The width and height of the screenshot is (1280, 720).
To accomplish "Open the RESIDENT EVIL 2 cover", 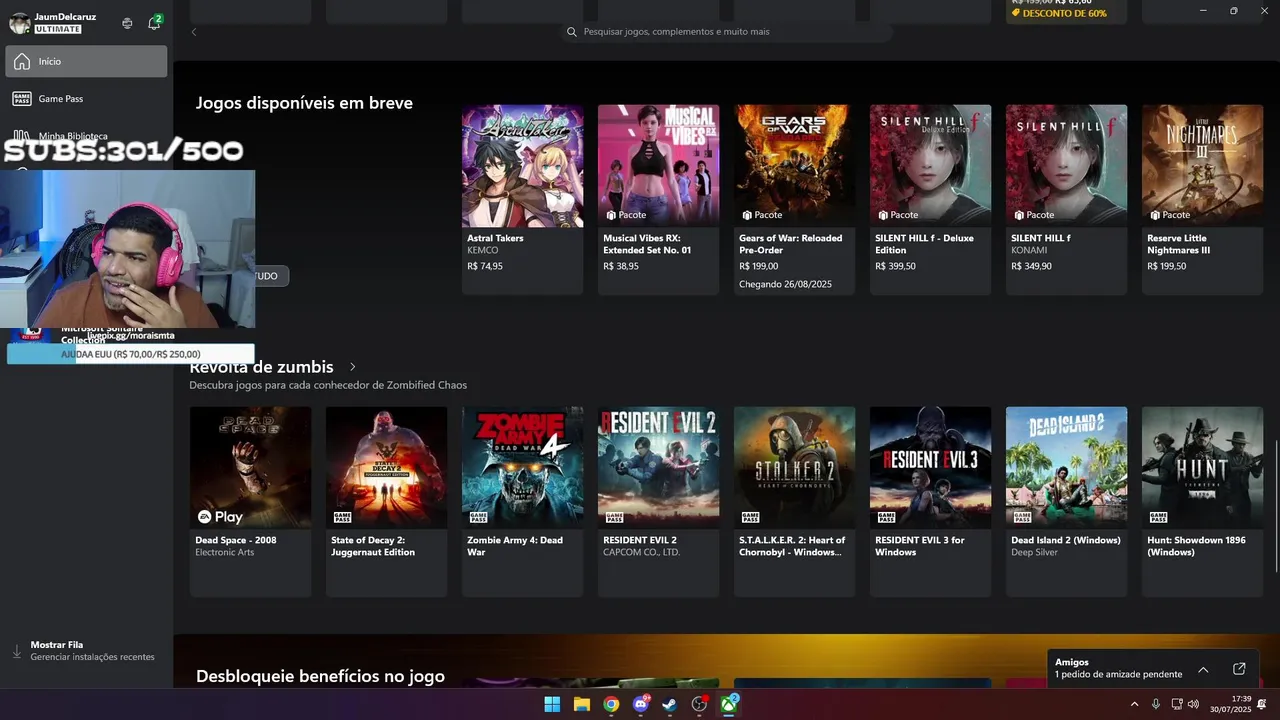I will (x=658, y=467).
